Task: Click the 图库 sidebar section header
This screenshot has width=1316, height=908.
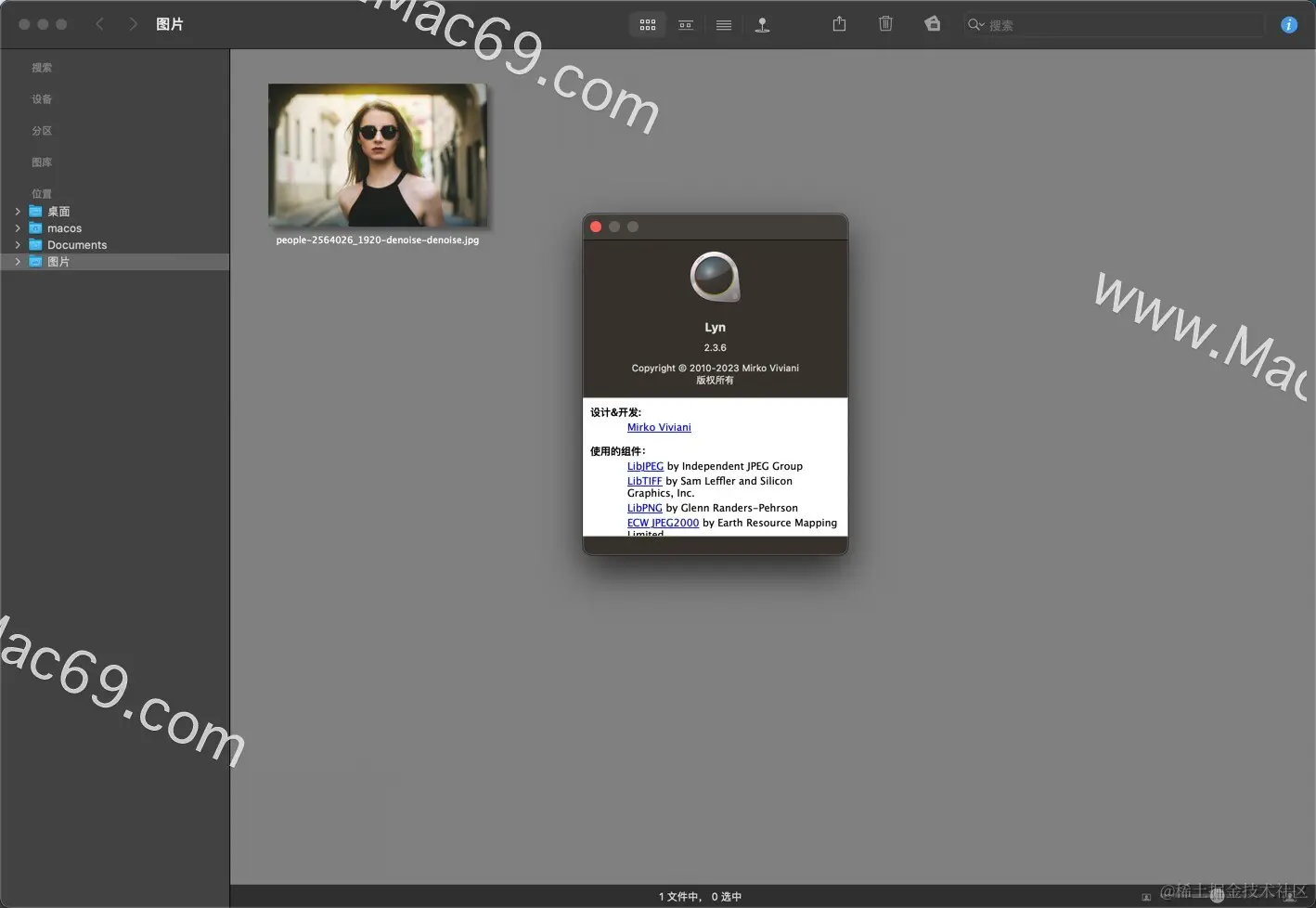Action: pyautogui.click(x=42, y=162)
